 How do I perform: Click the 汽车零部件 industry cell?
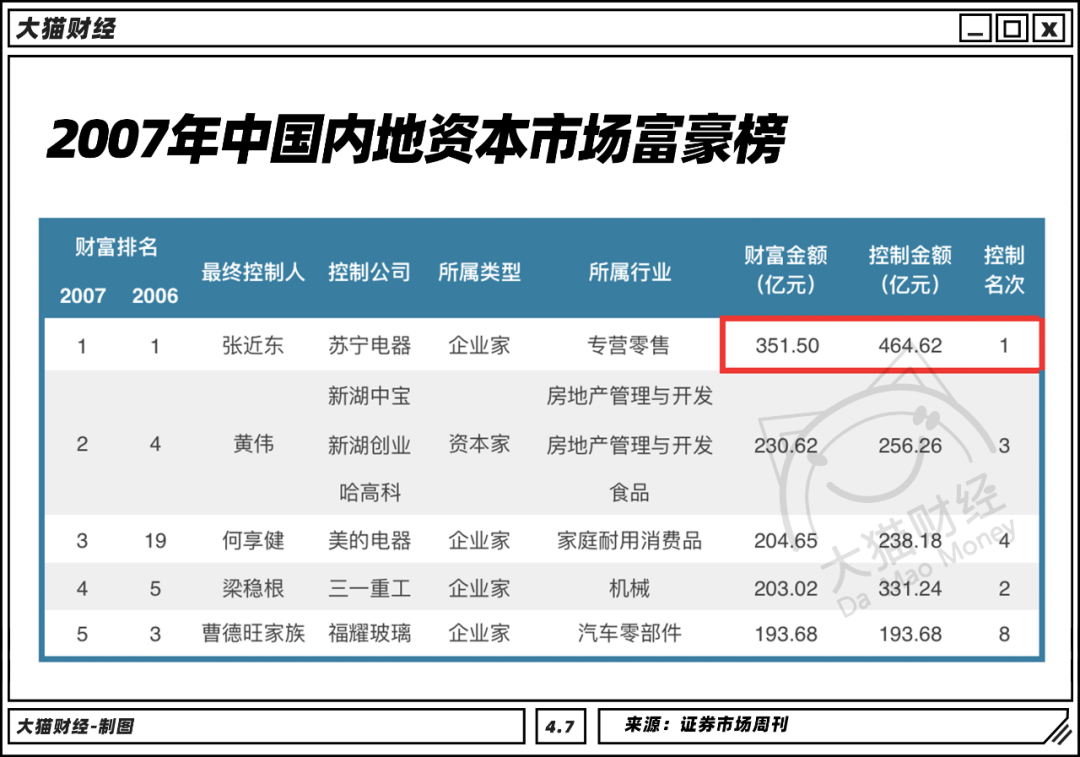pyautogui.click(x=630, y=633)
